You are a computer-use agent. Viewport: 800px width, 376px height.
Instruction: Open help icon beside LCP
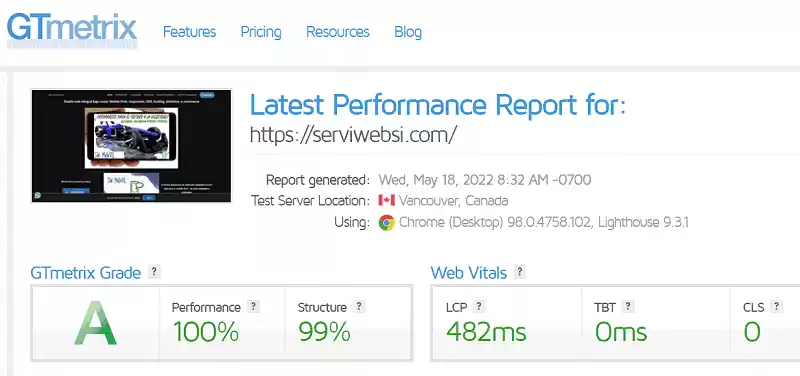click(479, 307)
